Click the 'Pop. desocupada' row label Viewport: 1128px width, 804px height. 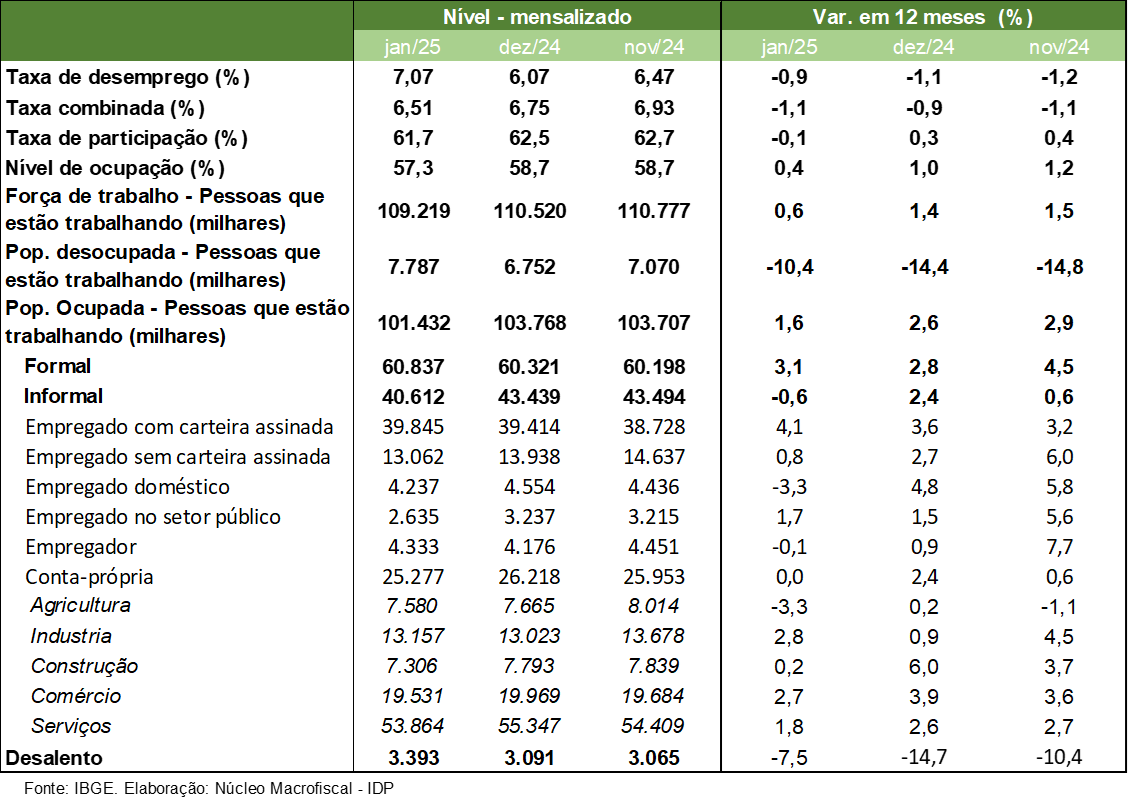pyautogui.click(x=163, y=266)
